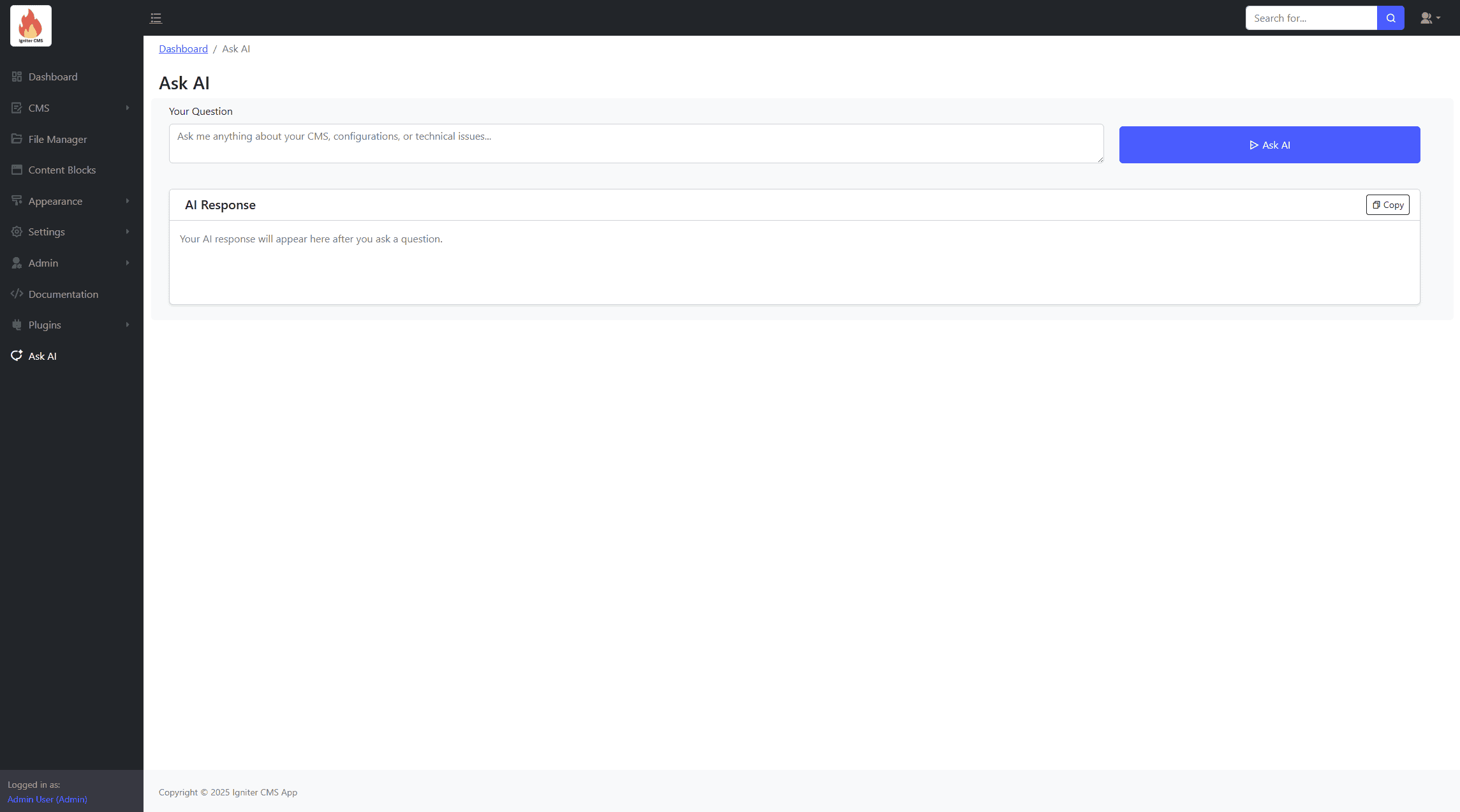Follow the Dashboard breadcrumb link
The height and width of the screenshot is (812, 1460).
tap(183, 49)
